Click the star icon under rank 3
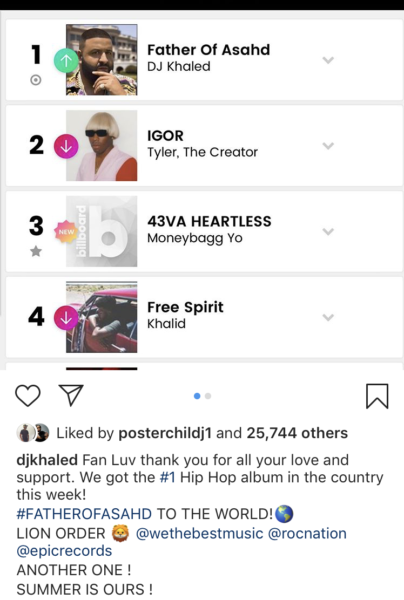The image size is (404, 600). (x=36, y=251)
